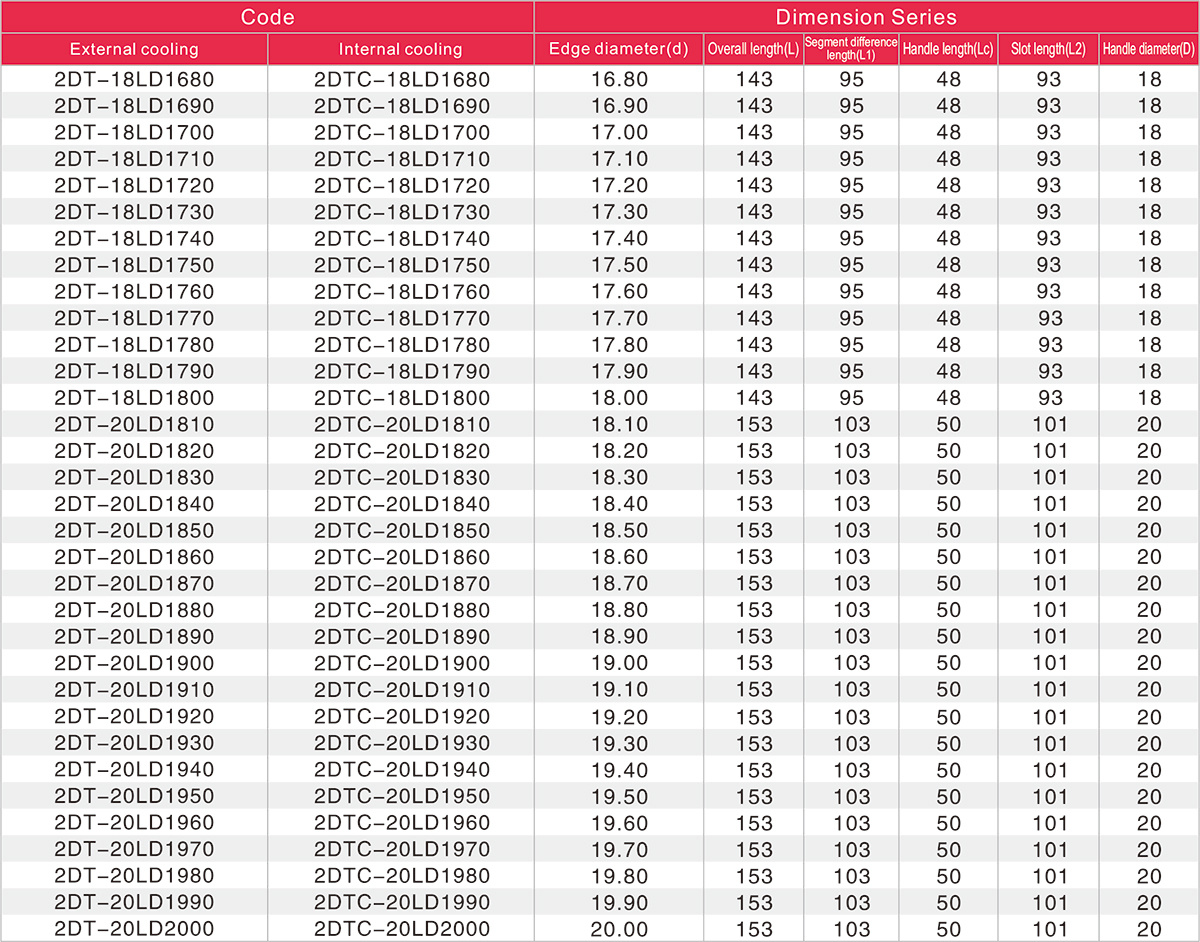
Task: Click edge diameter value 18.60
Action: click(619, 556)
